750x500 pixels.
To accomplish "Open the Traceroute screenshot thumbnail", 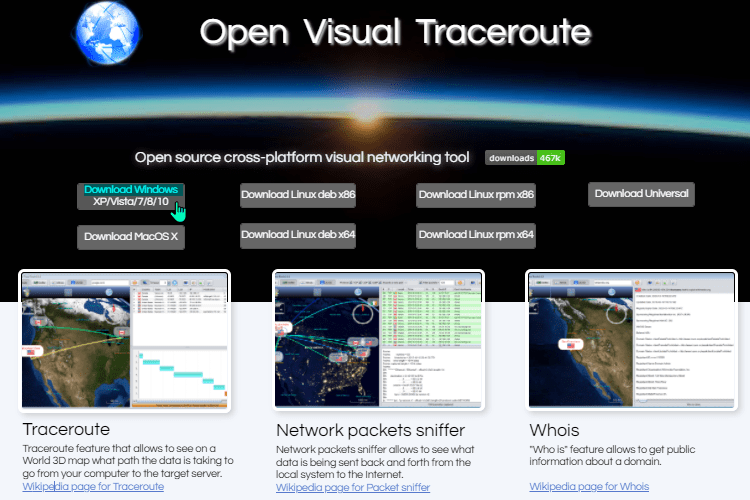I will pyautogui.click(x=124, y=340).
